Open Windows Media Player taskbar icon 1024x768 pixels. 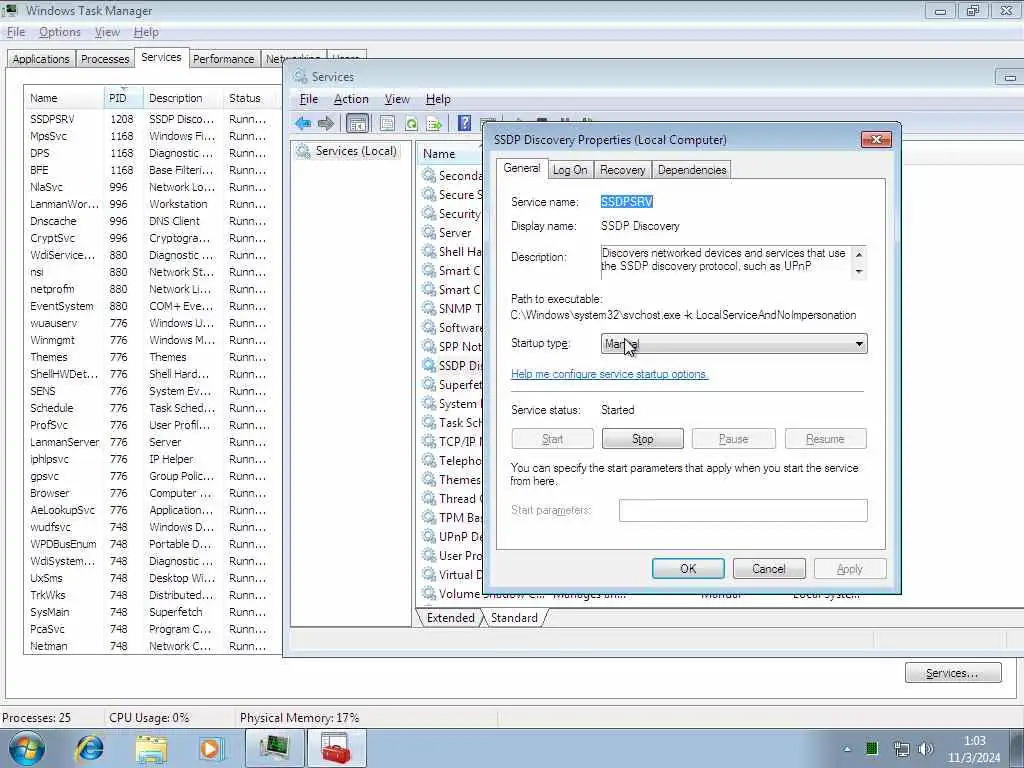tap(212, 748)
